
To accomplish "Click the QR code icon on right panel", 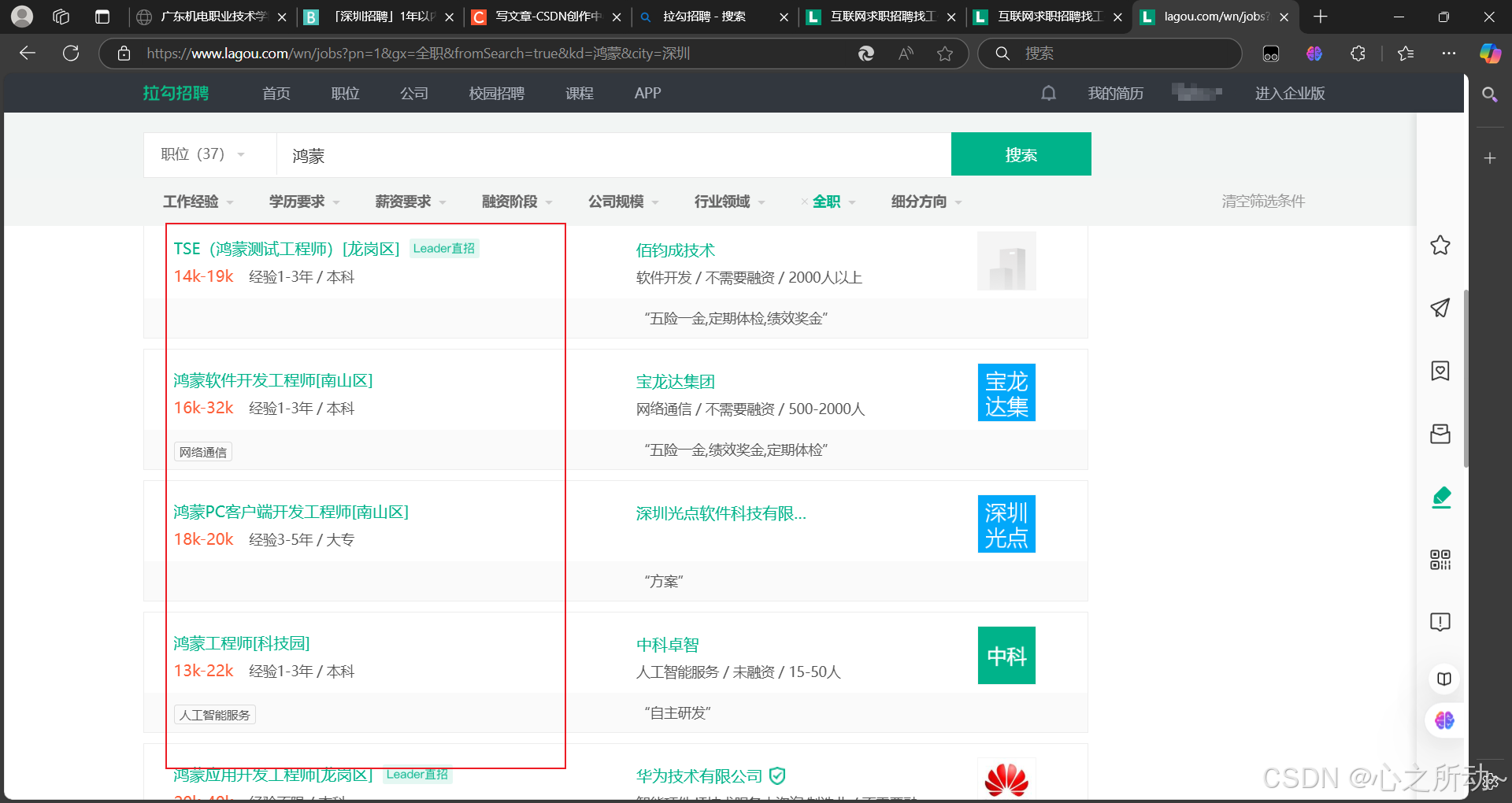I will (1440, 560).
